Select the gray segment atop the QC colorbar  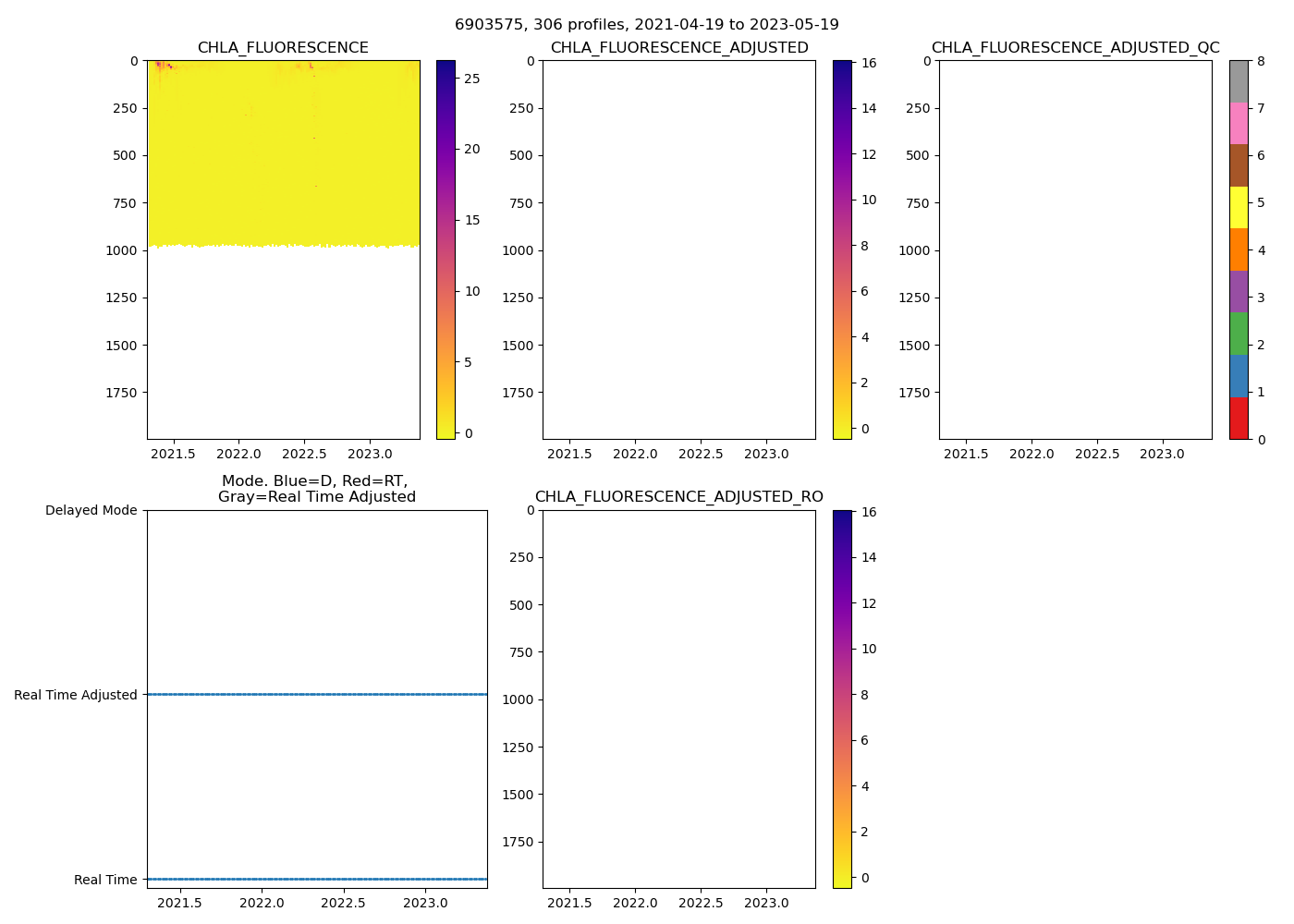1239,81
